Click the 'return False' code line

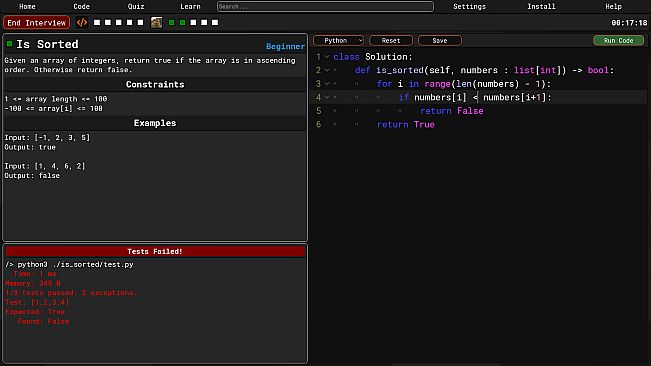click(x=452, y=111)
